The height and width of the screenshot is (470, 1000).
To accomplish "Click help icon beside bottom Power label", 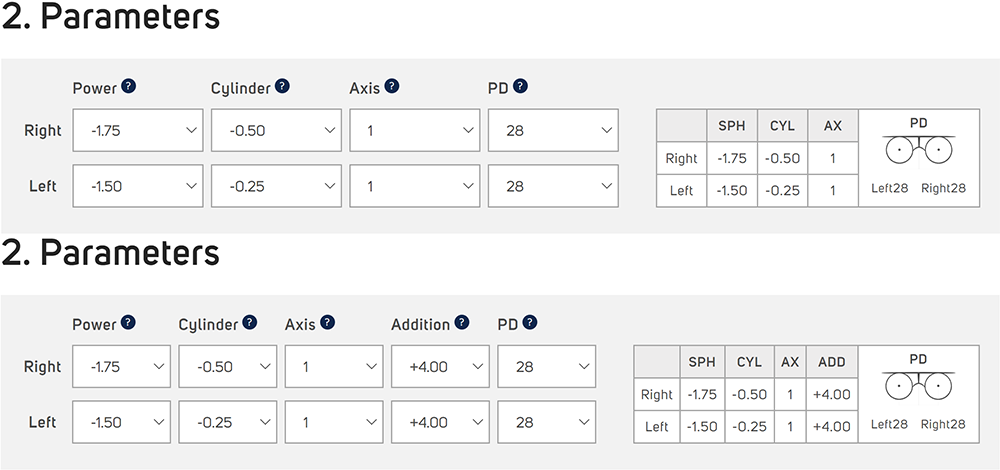I will click(x=129, y=323).
